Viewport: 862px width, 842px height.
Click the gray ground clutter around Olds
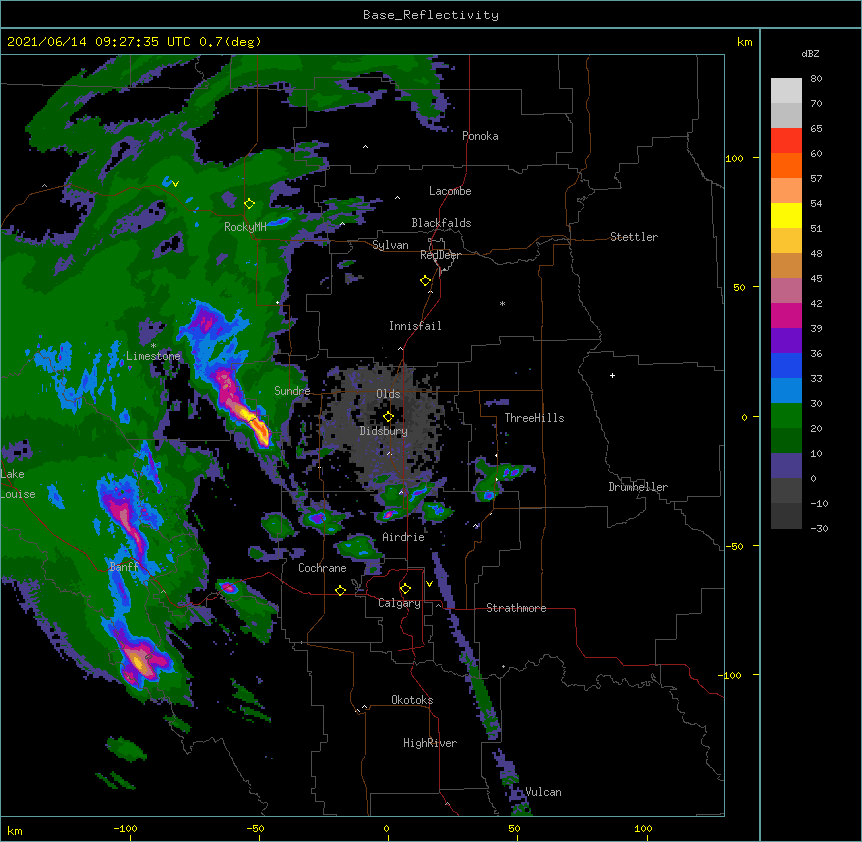(385, 426)
